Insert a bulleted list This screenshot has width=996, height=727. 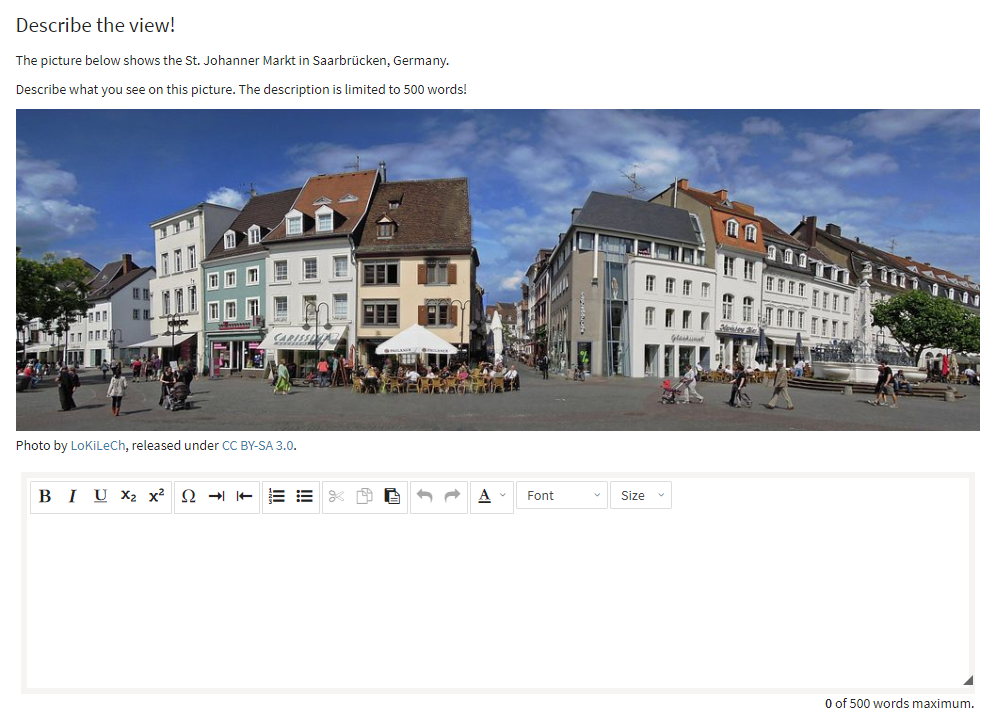coord(305,496)
